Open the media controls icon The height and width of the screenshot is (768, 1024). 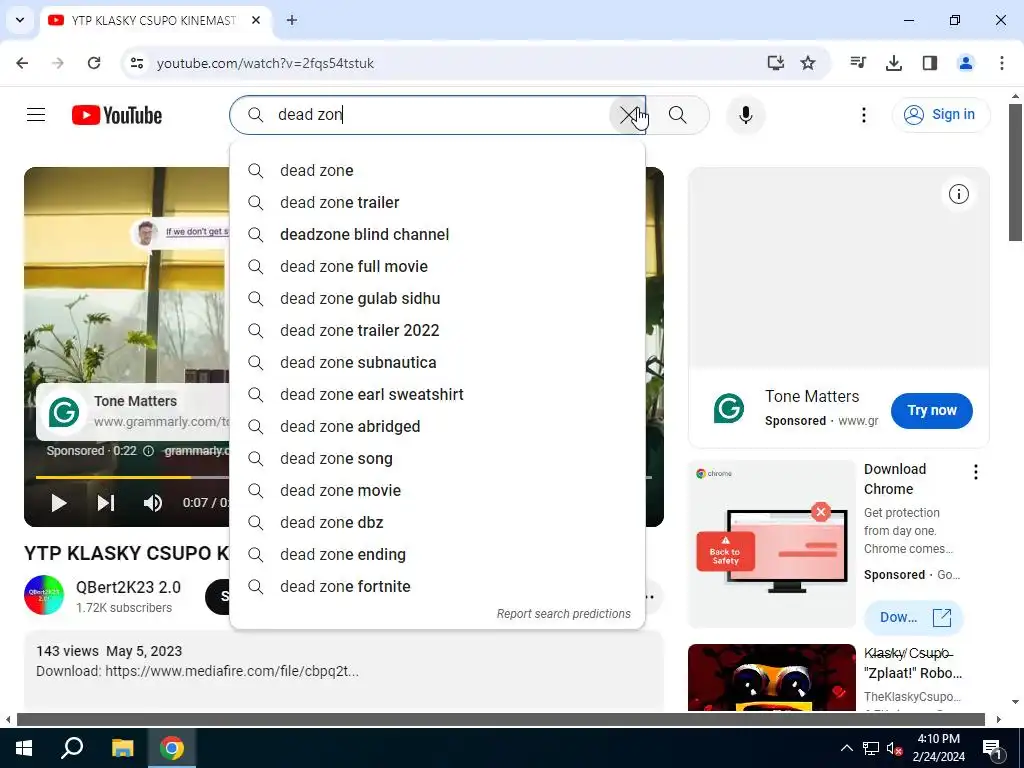tap(858, 63)
